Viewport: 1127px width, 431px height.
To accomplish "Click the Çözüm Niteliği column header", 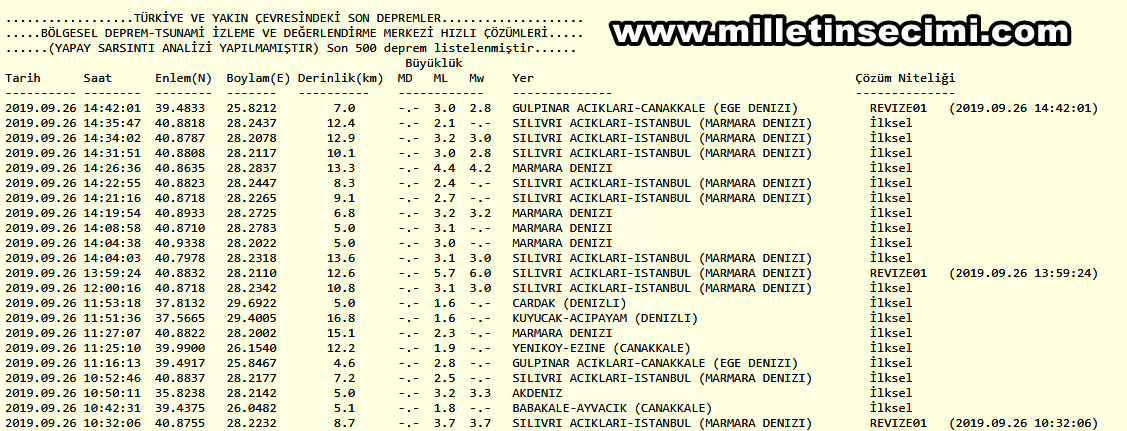I will 905,78.
